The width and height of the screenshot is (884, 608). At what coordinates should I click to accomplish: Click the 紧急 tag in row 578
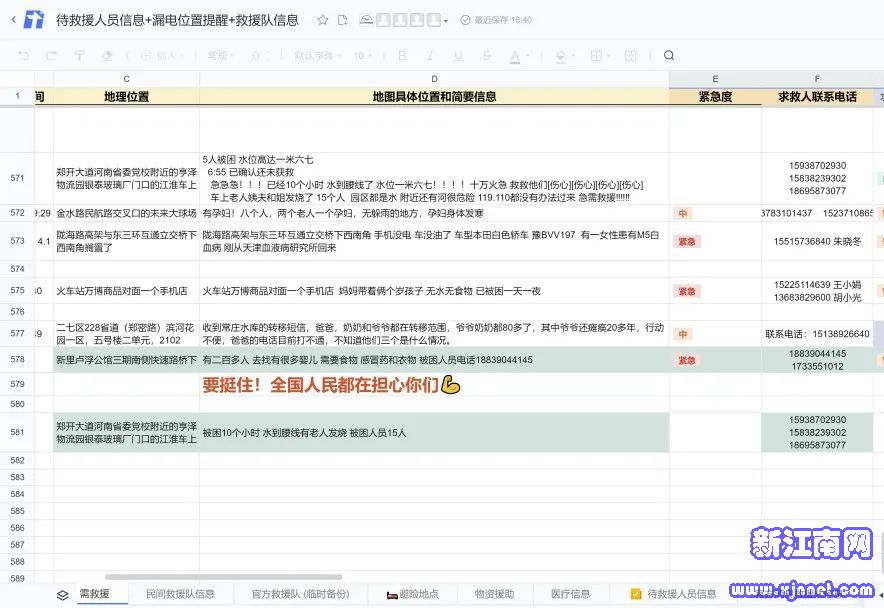coord(686,360)
